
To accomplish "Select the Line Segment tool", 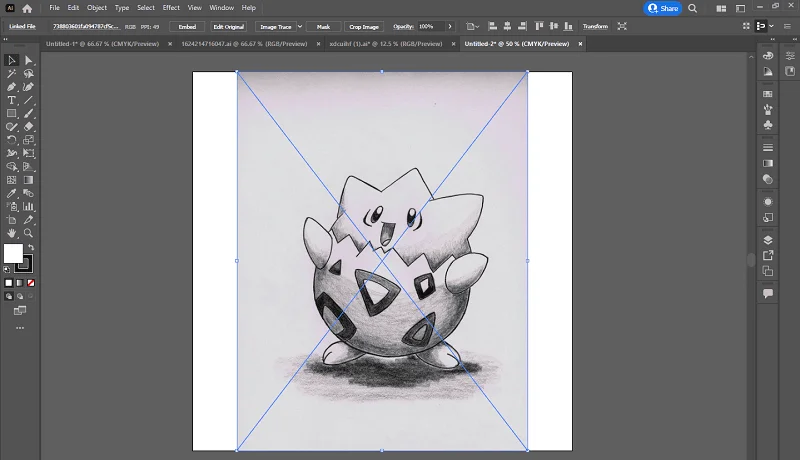I will point(29,100).
